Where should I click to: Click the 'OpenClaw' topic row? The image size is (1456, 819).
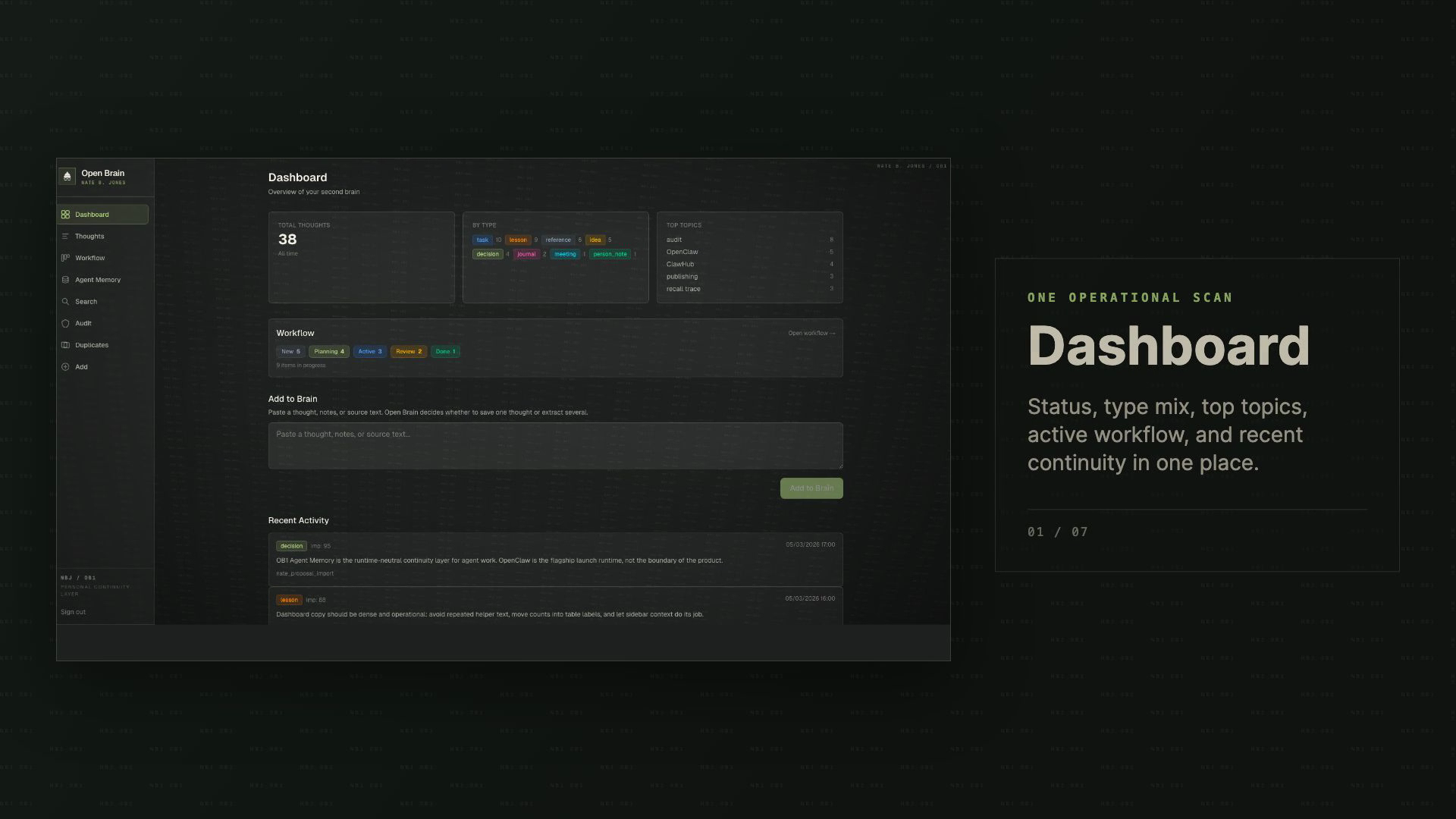pos(749,252)
